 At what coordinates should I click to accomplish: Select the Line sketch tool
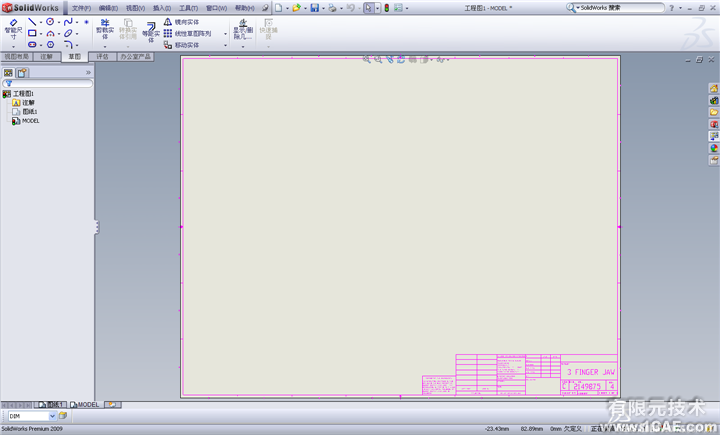click(x=32, y=22)
